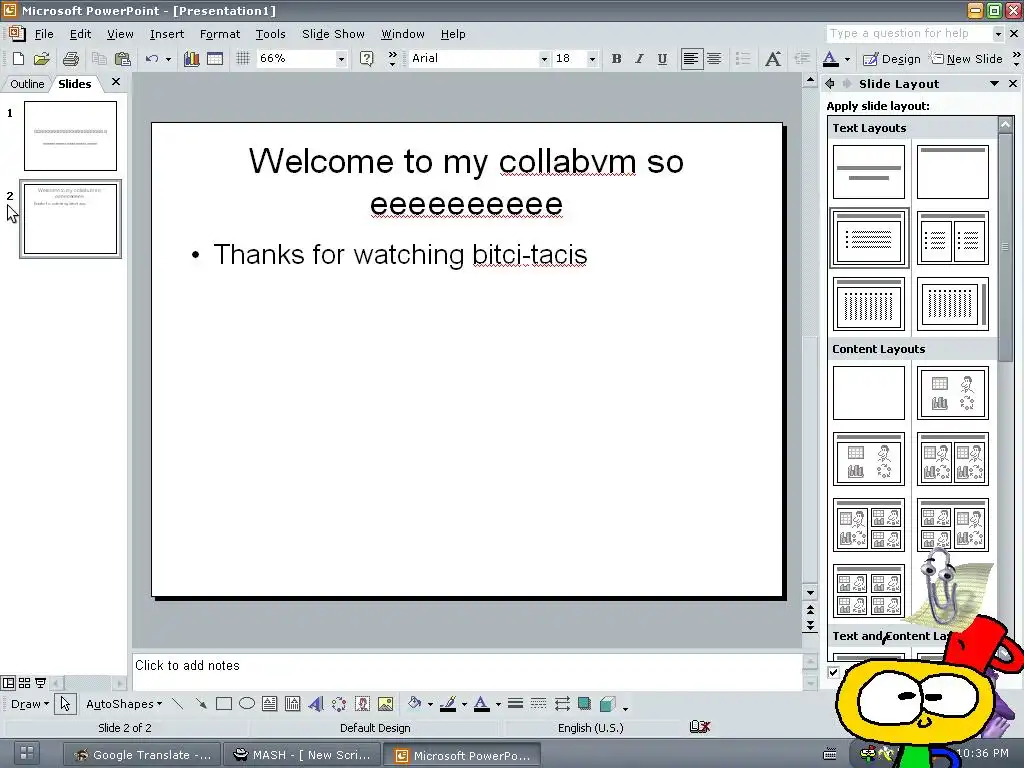Viewport: 1024px width, 768px height.
Task: Switch to MASH taskbar button
Action: (x=301, y=755)
